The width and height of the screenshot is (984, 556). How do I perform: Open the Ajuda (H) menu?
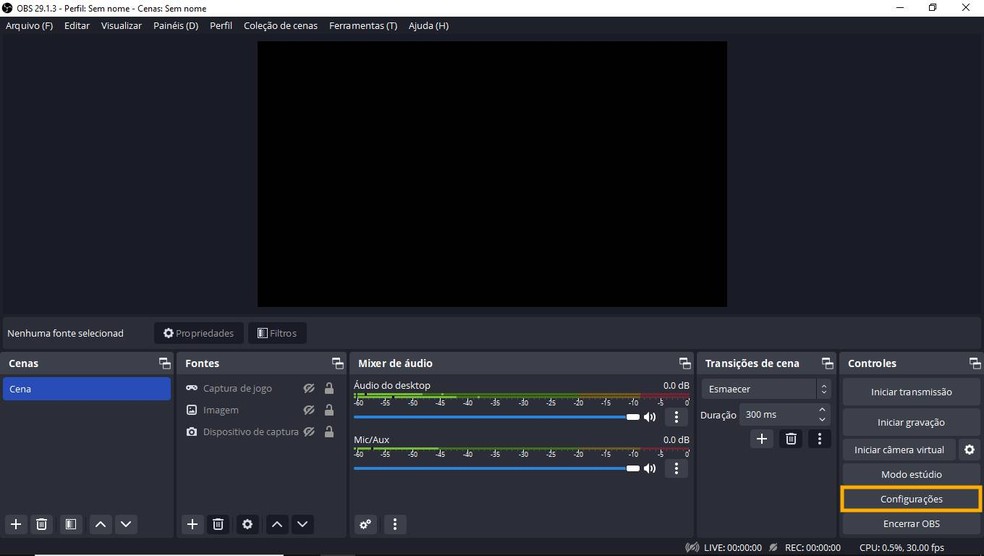point(429,26)
